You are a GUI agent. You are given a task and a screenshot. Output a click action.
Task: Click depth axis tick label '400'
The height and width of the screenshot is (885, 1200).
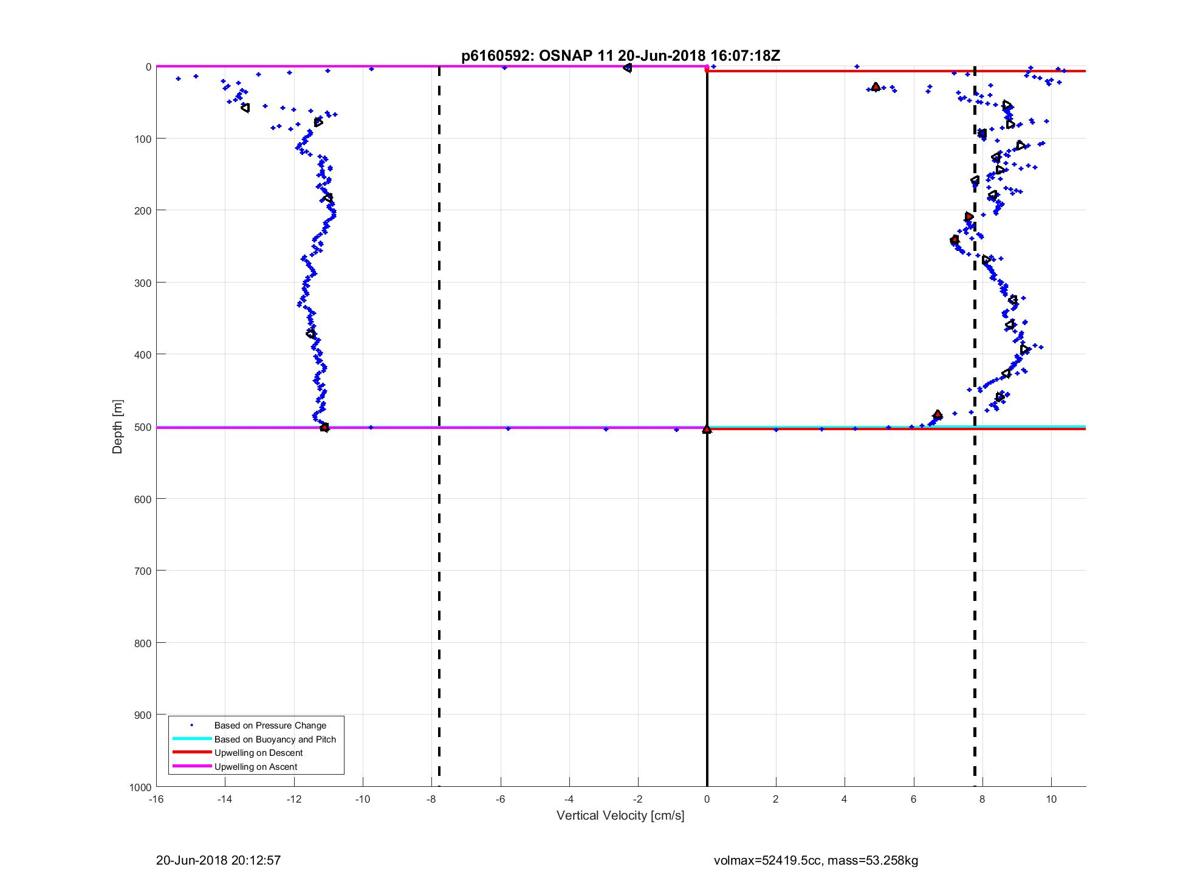(141, 355)
